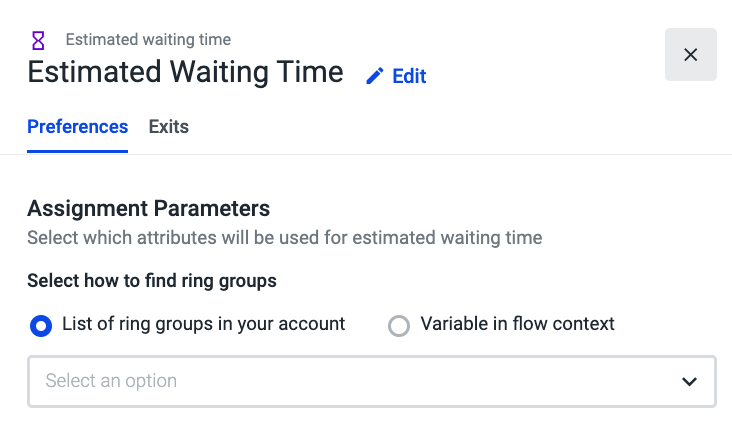
Task: Click the 'Variable in flow context' label text
Action: click(x=517, y=324)
